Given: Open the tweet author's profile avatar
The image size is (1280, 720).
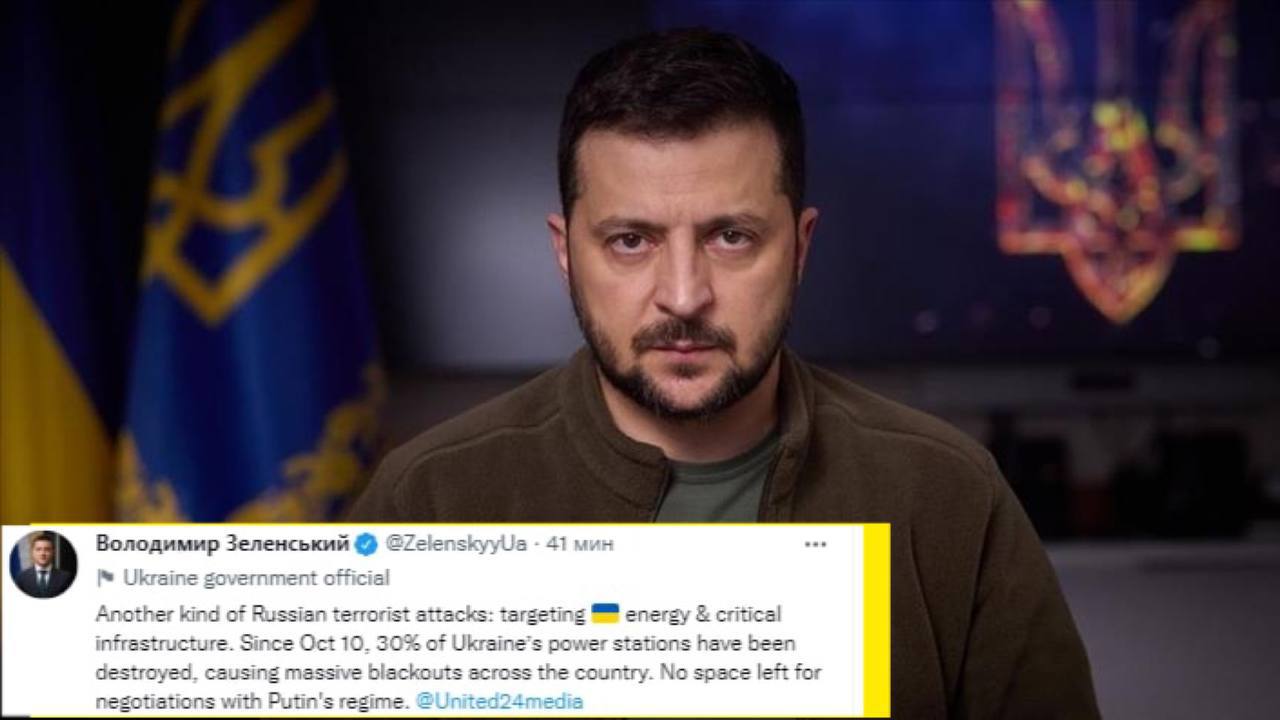Looking at the screenshot, I should coord(43,565).
